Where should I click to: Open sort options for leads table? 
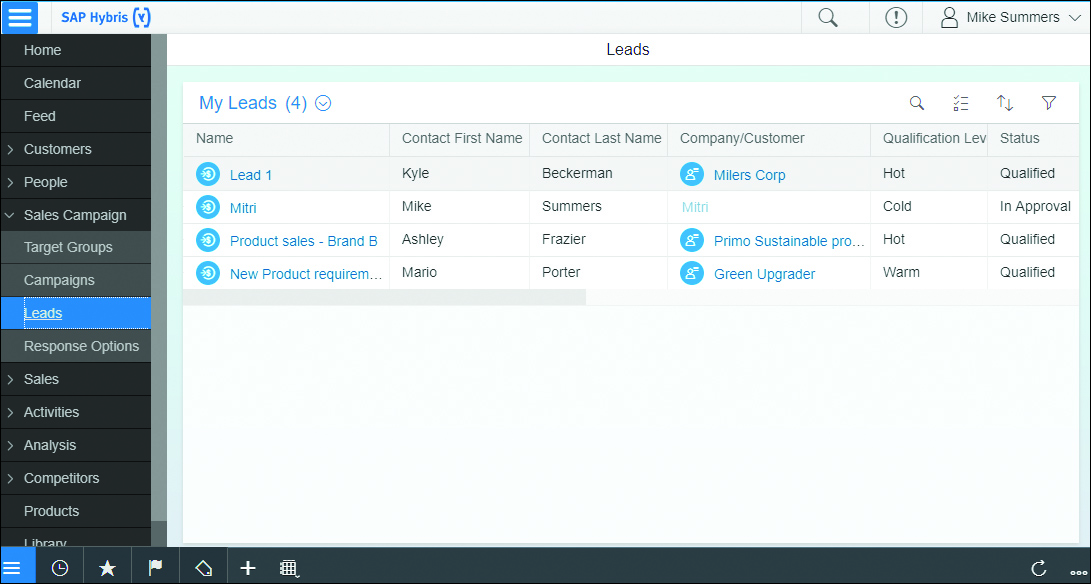pos(1005,103)
